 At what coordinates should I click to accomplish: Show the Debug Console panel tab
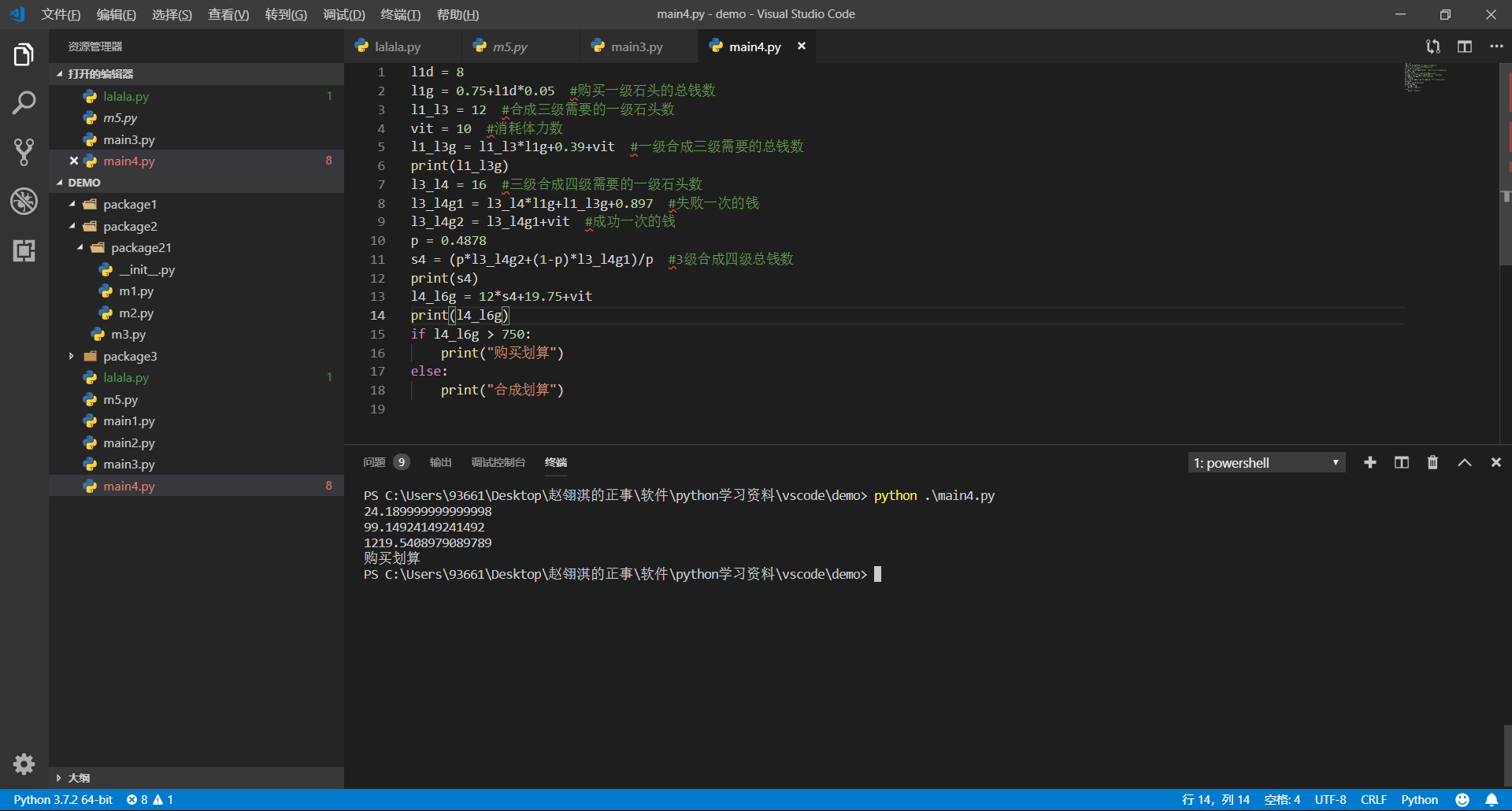[498, 462]
